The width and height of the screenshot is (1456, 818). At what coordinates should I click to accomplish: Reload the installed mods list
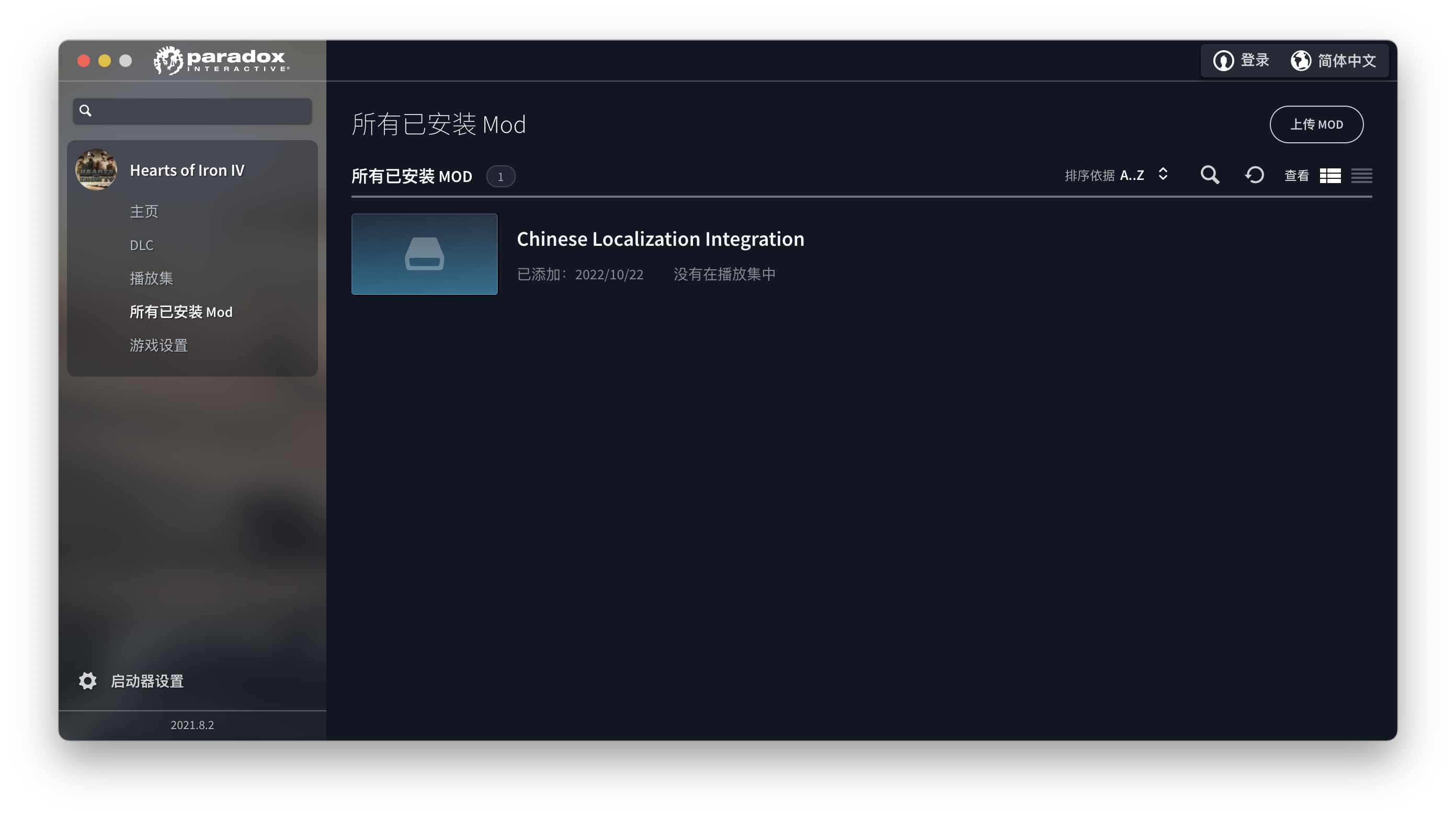1254,175
